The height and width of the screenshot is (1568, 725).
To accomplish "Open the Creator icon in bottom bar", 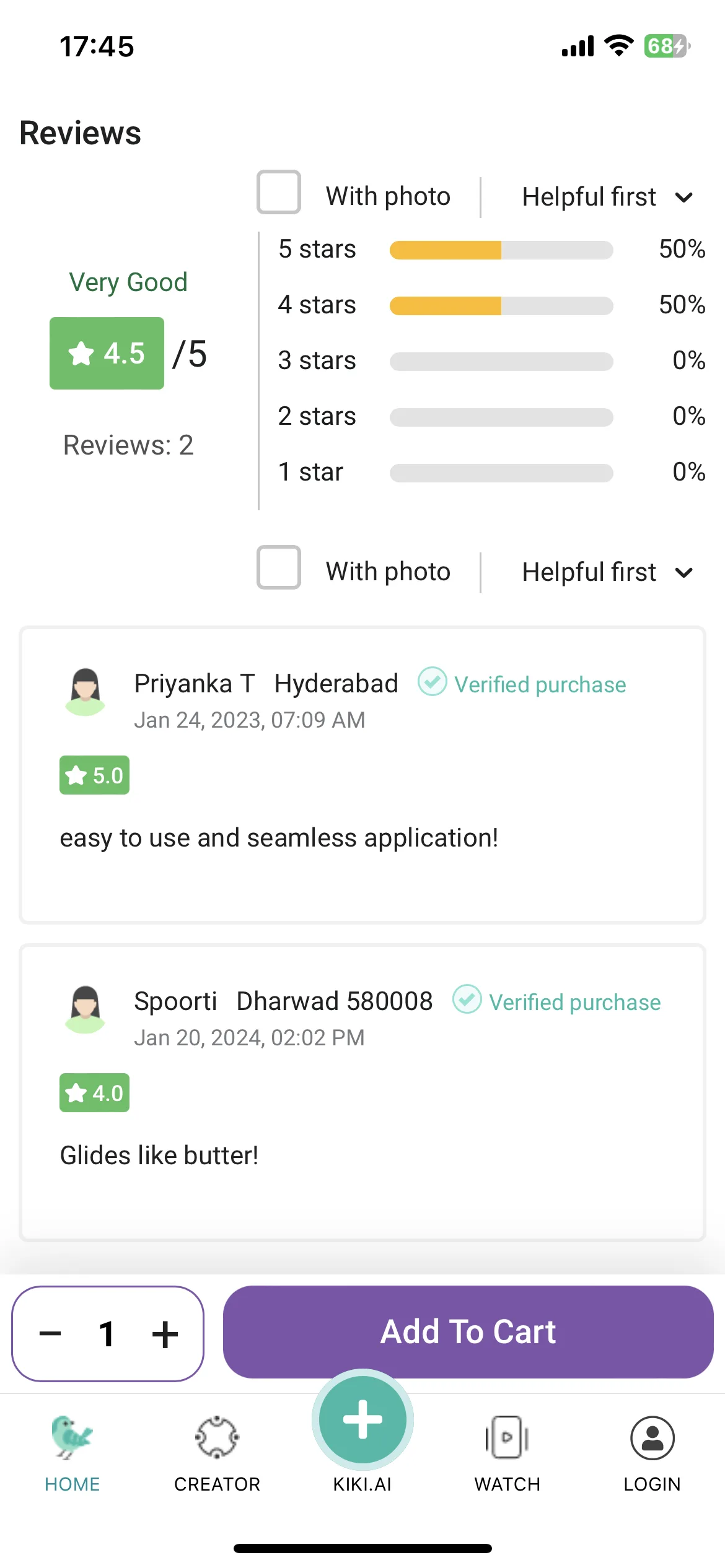I will (x=217, y=1437).
